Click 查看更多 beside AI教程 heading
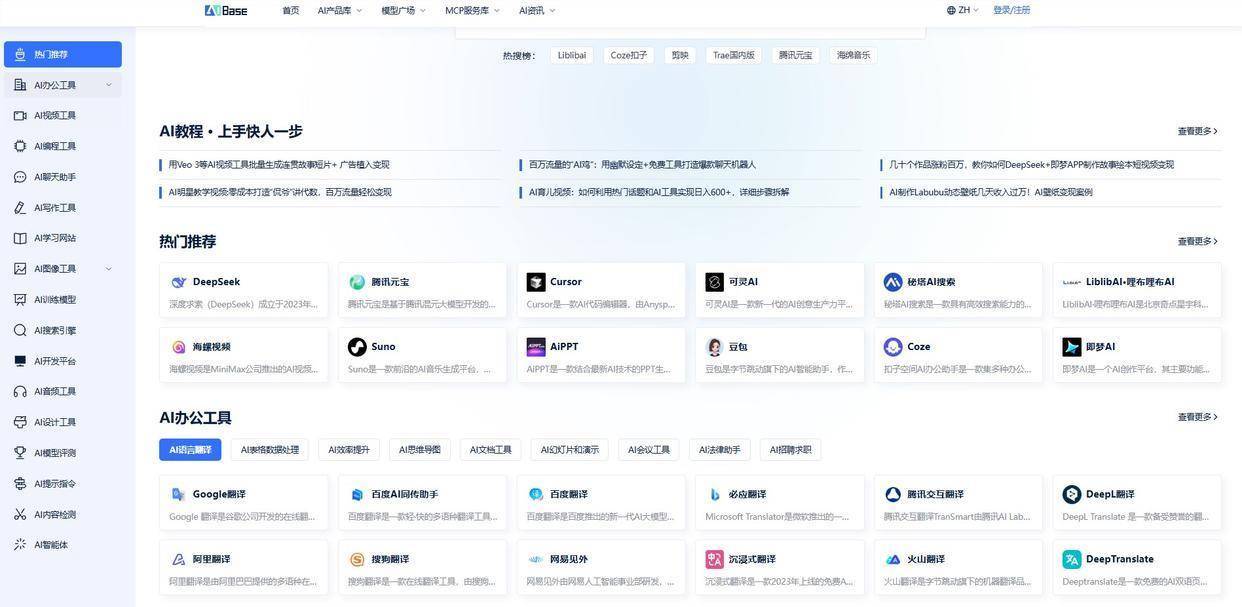The image size is (1242, 607). [1198, 131]
